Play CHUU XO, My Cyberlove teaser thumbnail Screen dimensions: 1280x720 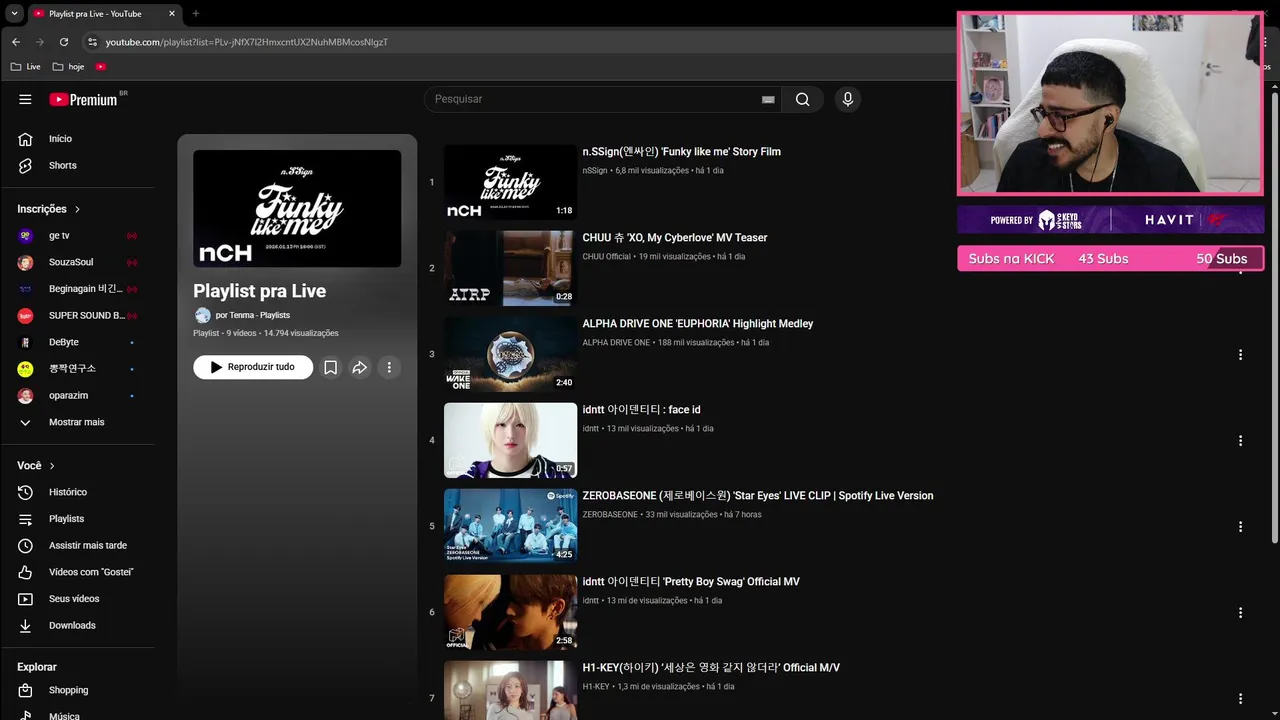[510, 268]
